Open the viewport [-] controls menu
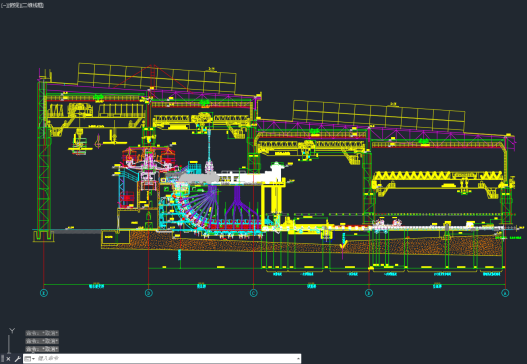The image size is (527, 364). point(3,5)
